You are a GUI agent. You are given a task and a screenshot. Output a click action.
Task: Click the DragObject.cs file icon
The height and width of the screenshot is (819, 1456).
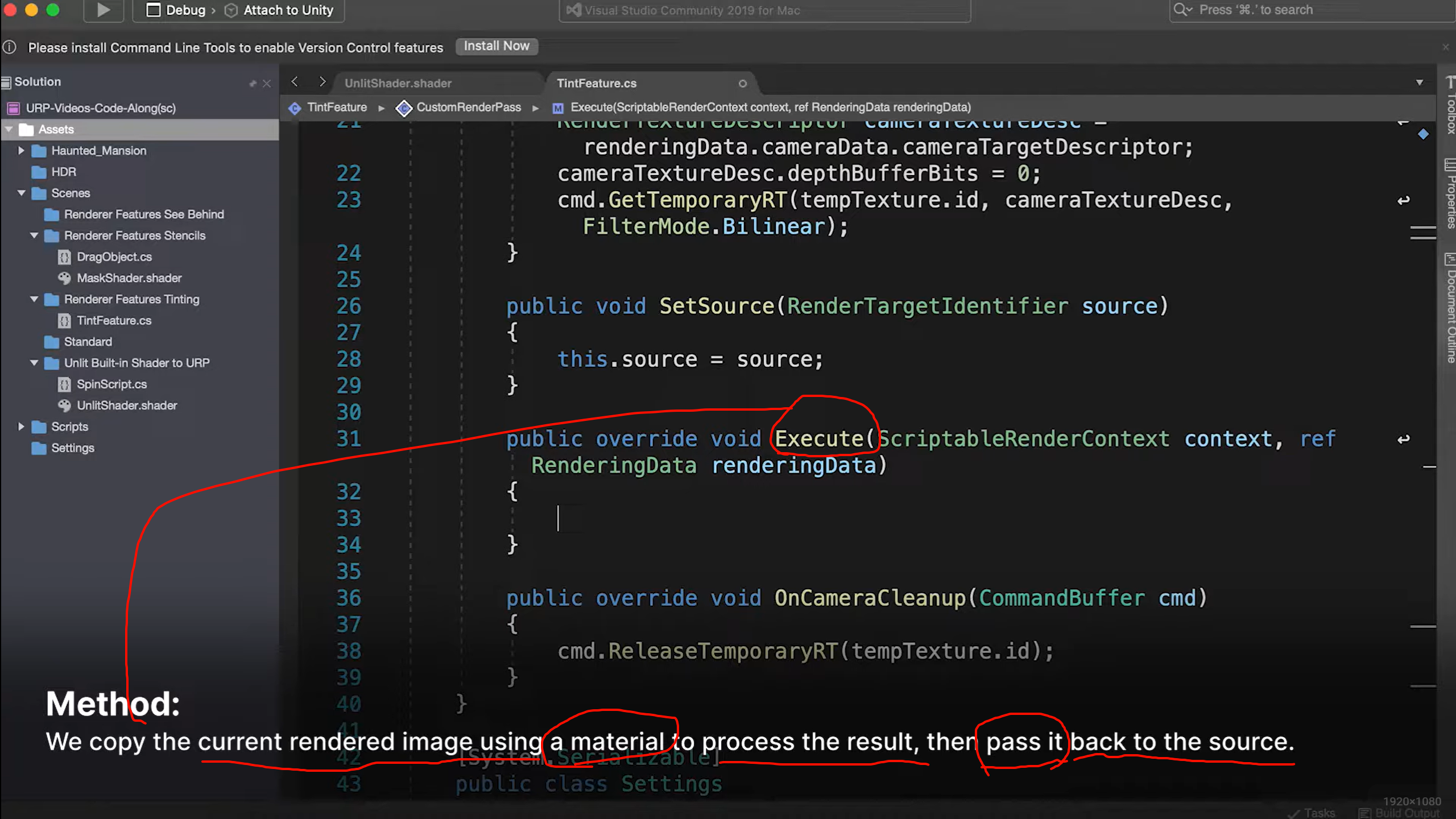tap(64, 257)
